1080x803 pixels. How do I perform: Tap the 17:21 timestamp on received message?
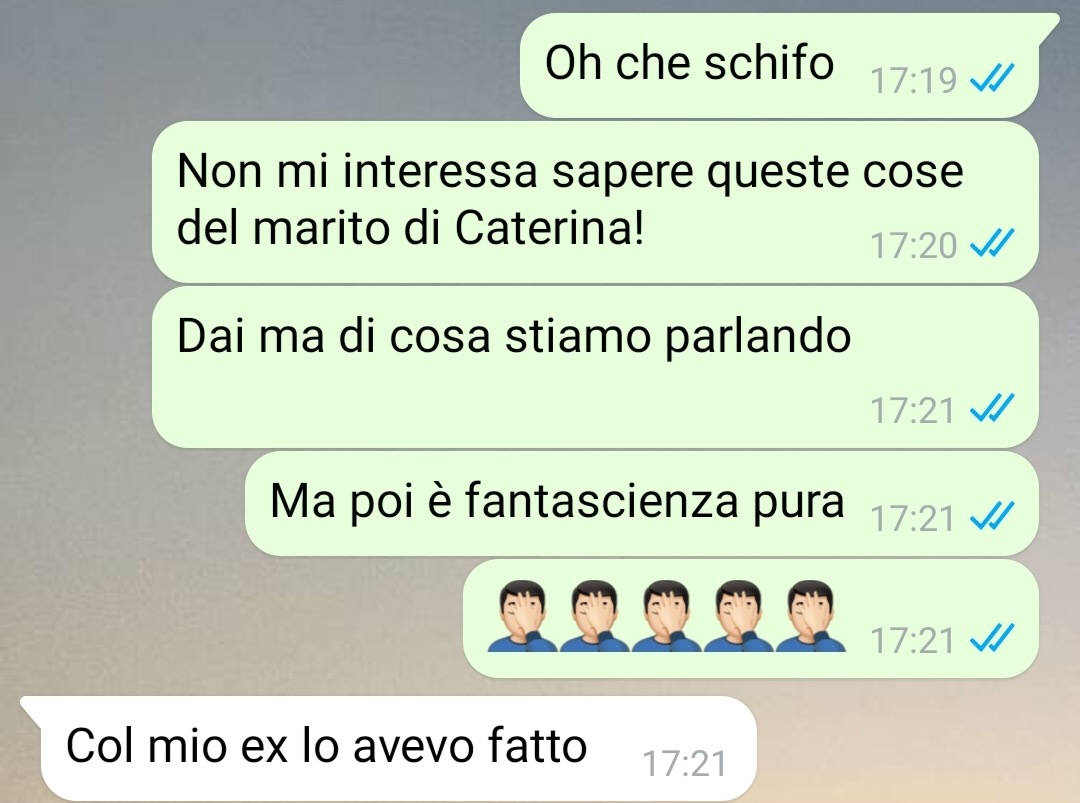(x=685, y=764)
